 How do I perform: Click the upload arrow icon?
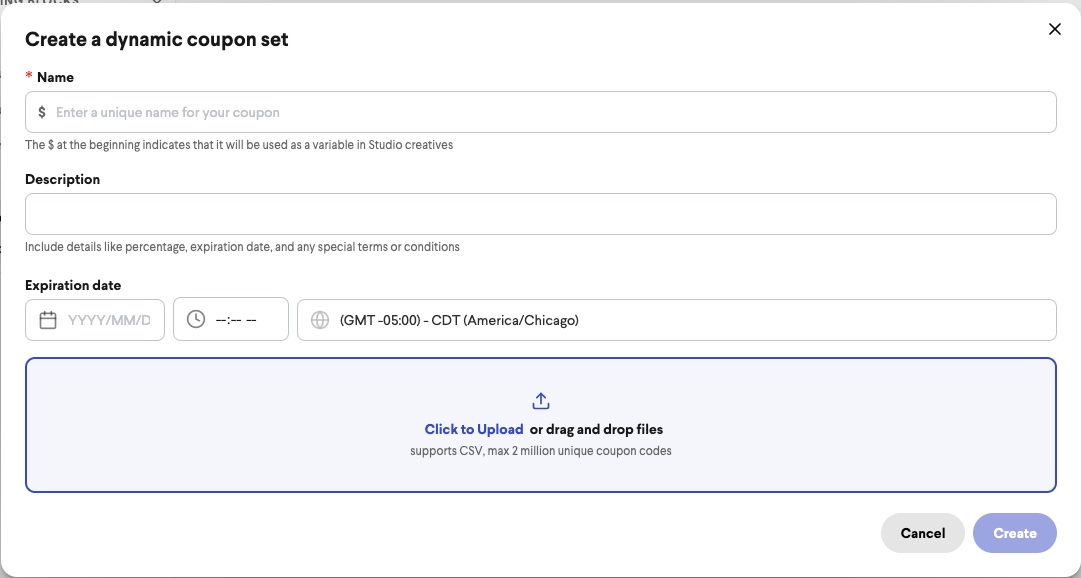(x=540, y=401)
